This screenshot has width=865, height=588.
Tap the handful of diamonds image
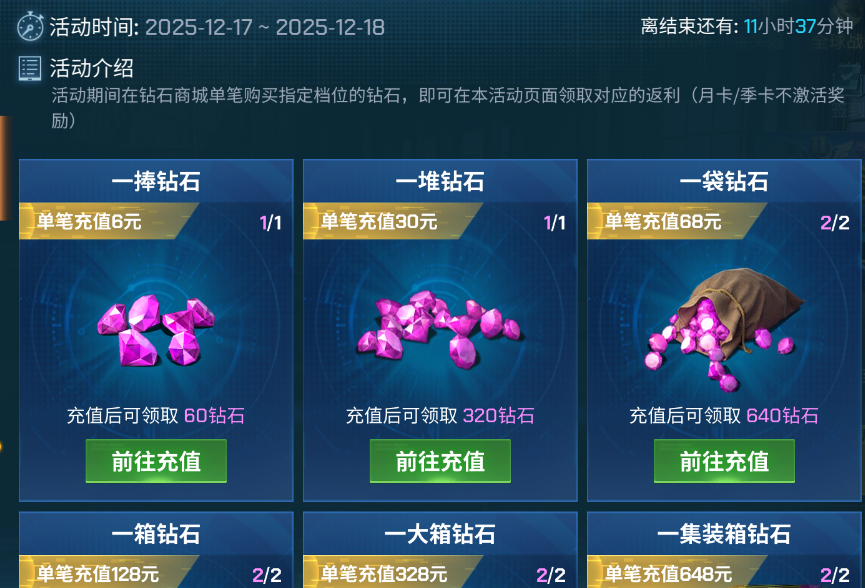(x=156, y=330)
